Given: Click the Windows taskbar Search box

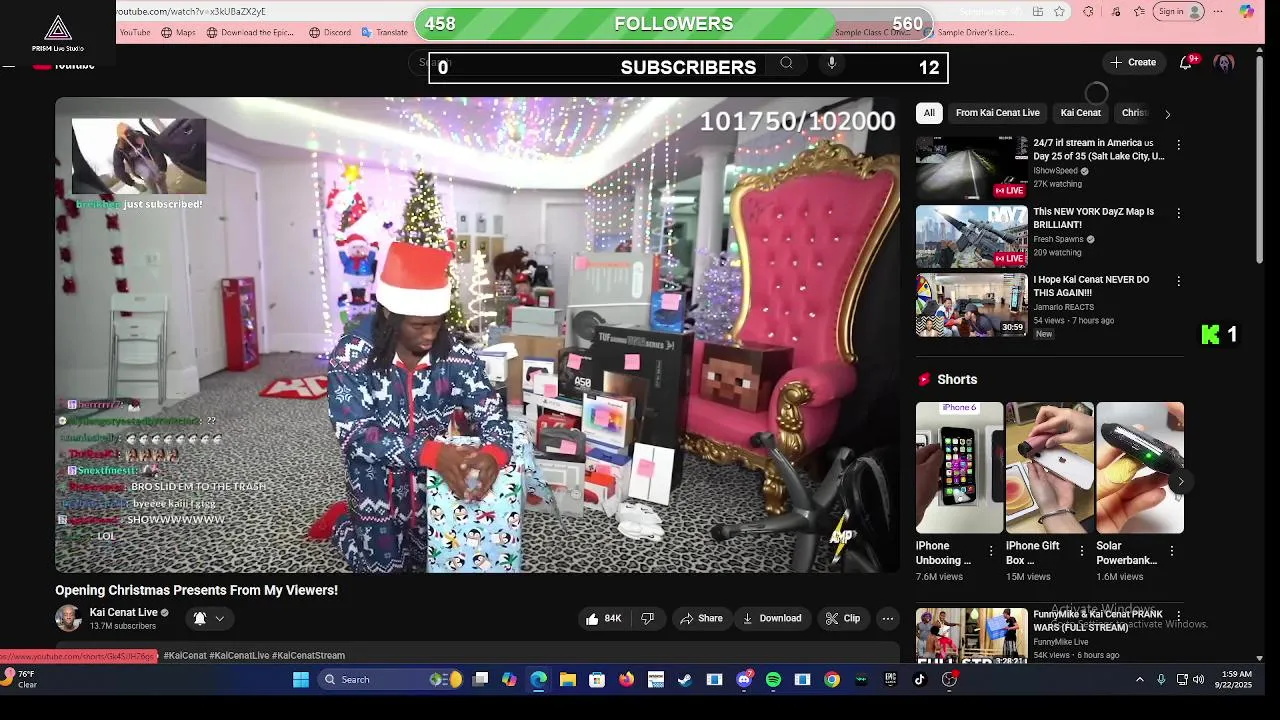Looking at the screenshot, I should tap(391, 680).
